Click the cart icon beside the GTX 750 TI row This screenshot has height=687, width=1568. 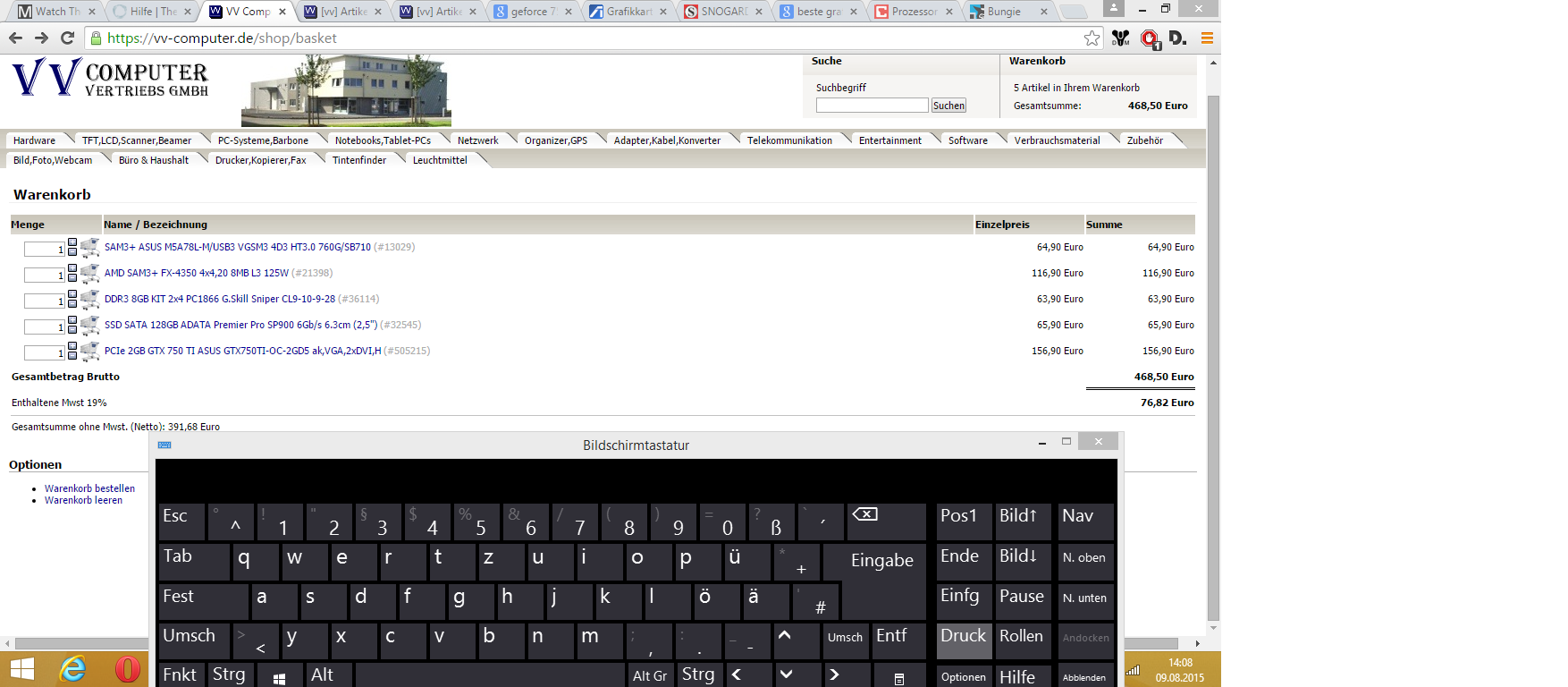point(89,352)
